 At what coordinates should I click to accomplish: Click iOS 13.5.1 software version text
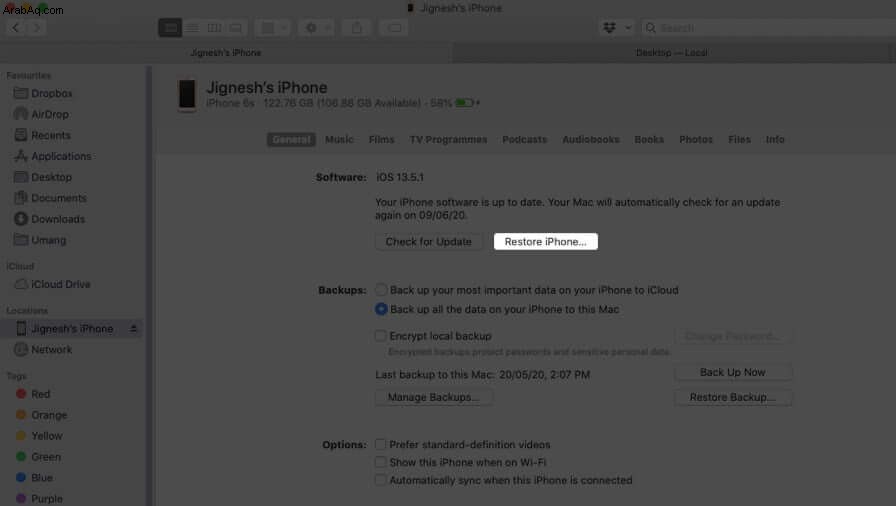click(x=400, y=177)
